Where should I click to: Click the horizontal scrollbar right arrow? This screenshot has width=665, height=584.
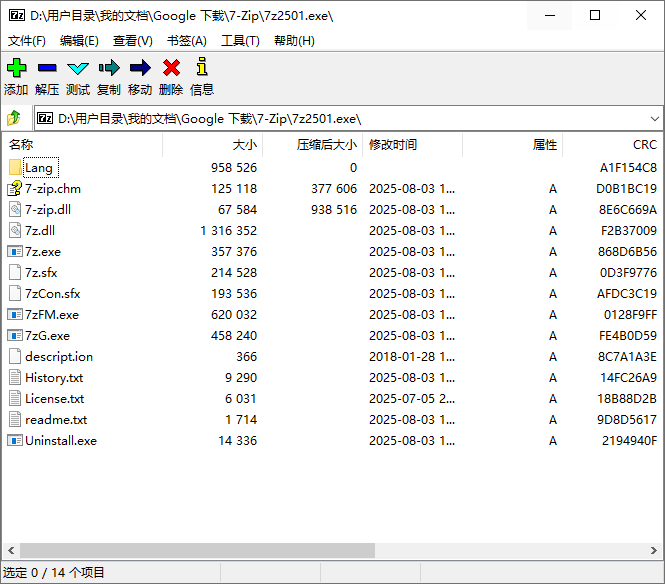coord(655,551)
